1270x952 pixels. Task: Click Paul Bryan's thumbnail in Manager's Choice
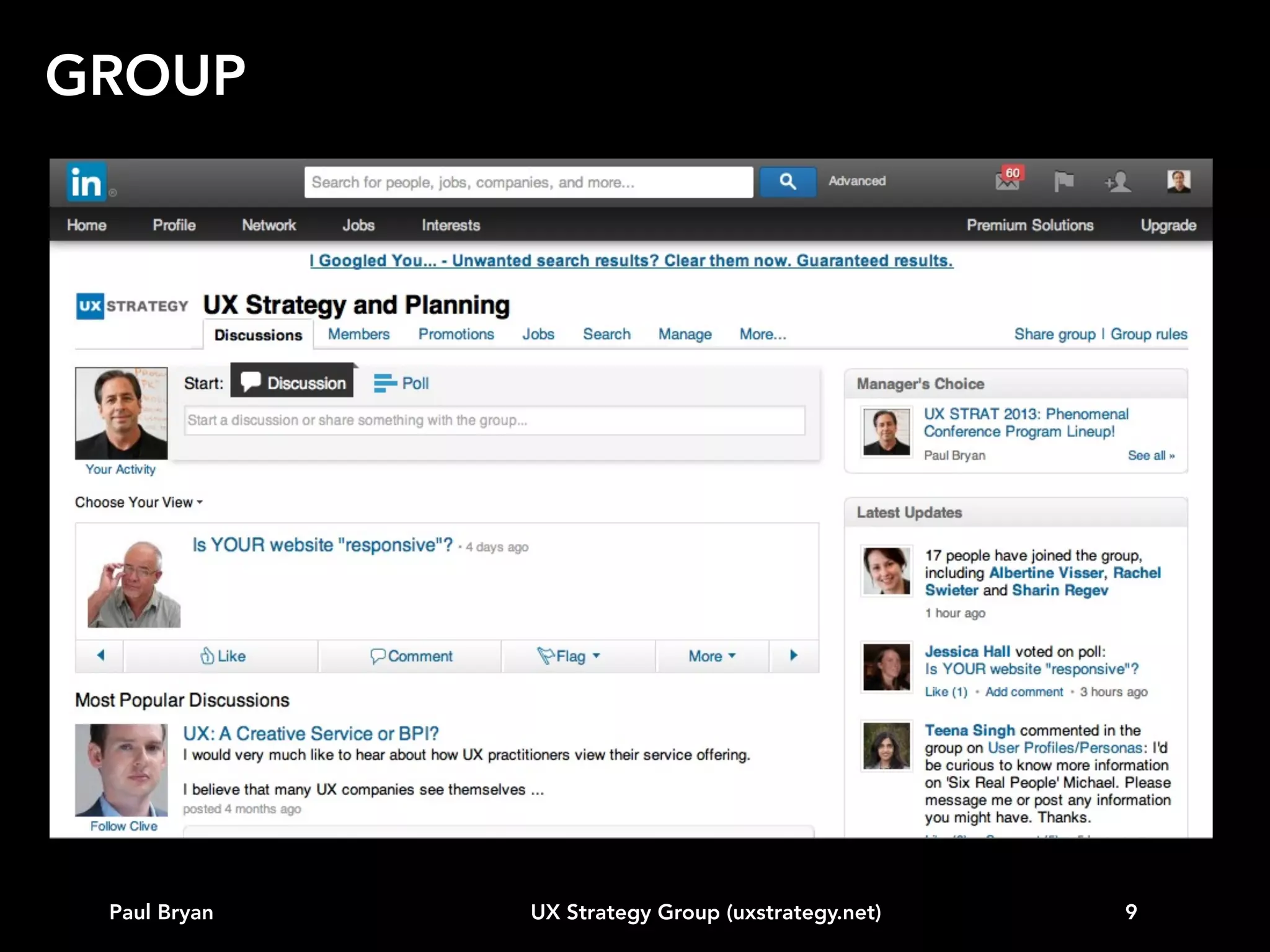(887, 432)
